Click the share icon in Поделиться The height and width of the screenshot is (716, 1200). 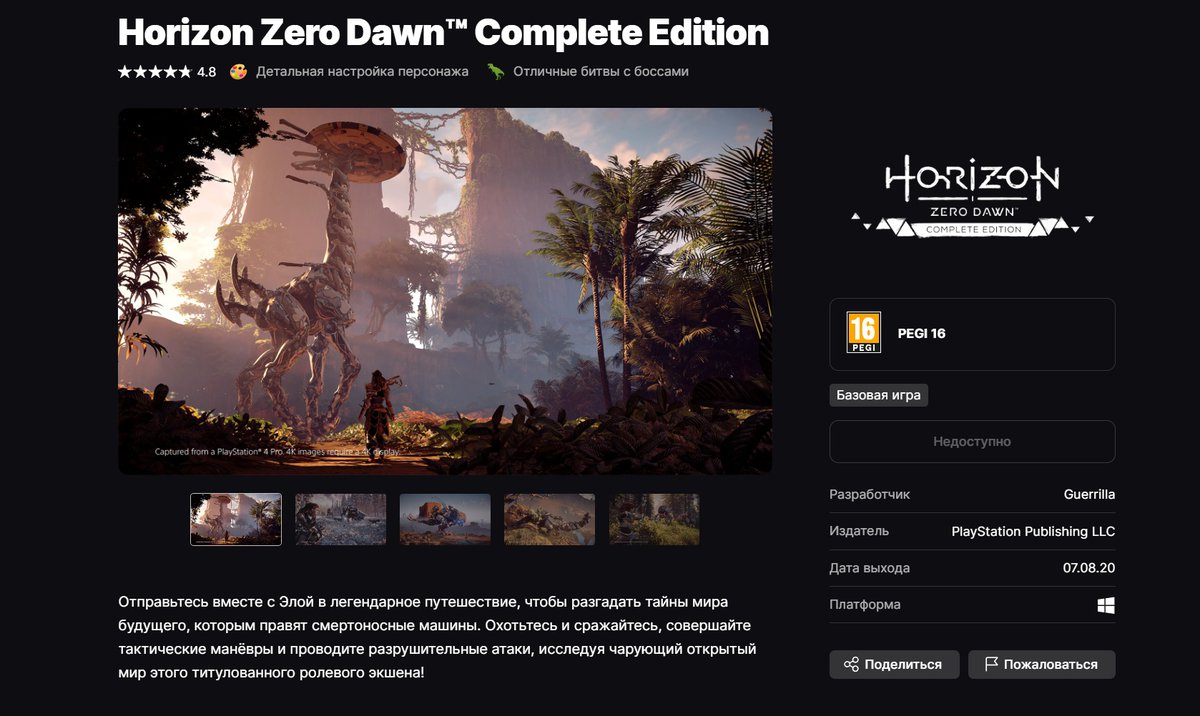coord(851,664)
